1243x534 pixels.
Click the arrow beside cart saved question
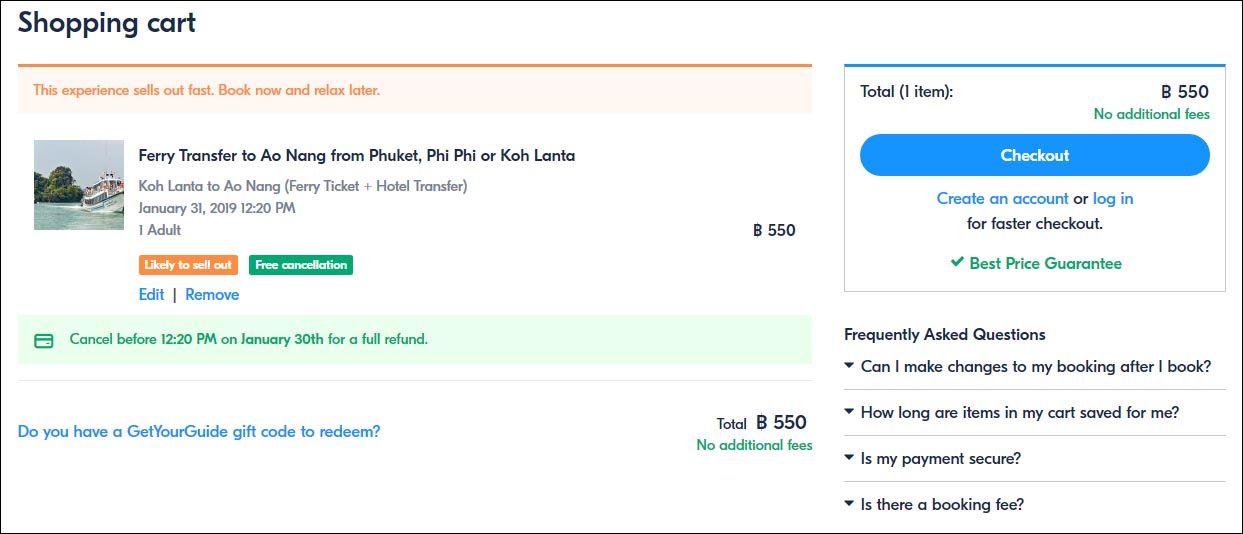[849, 412]
